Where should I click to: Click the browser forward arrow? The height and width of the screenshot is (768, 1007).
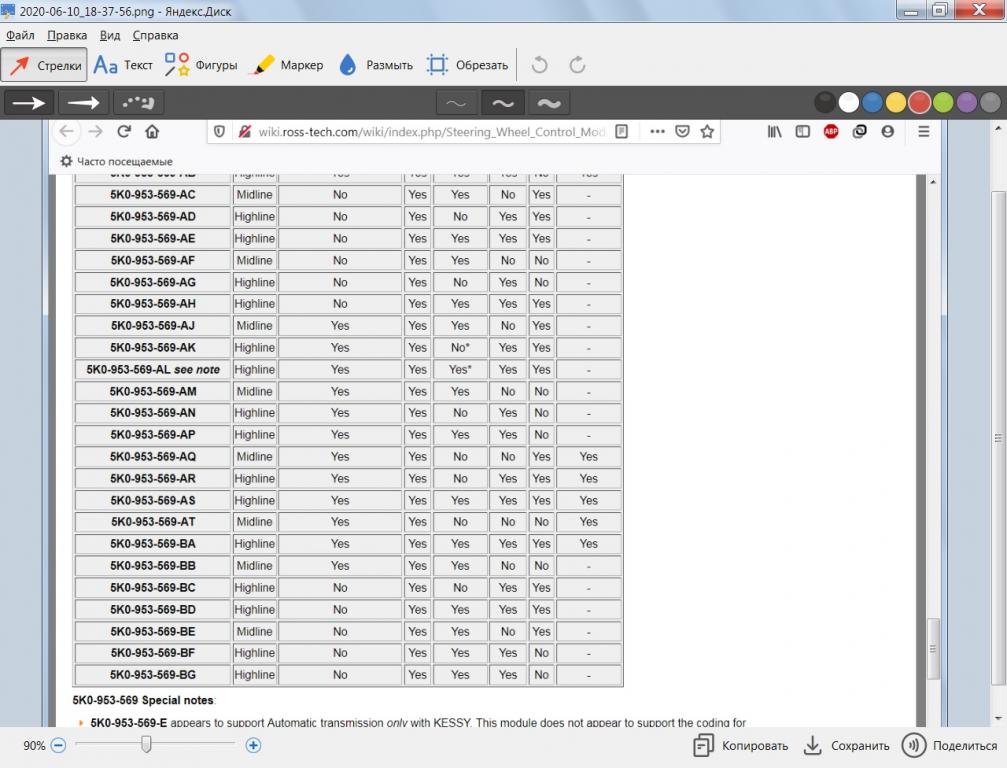[96, 132]
